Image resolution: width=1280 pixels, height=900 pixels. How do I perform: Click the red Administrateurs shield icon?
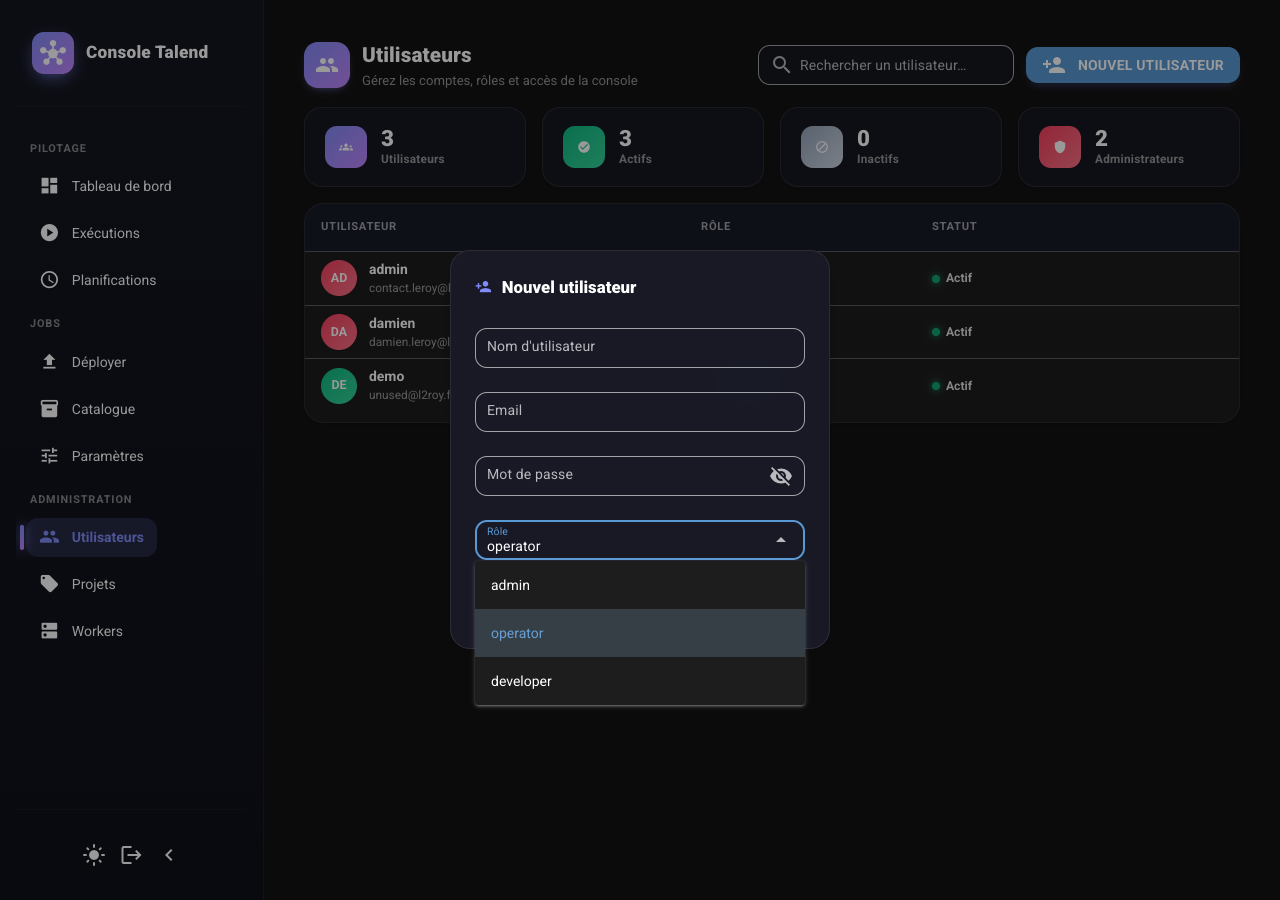1060,147
